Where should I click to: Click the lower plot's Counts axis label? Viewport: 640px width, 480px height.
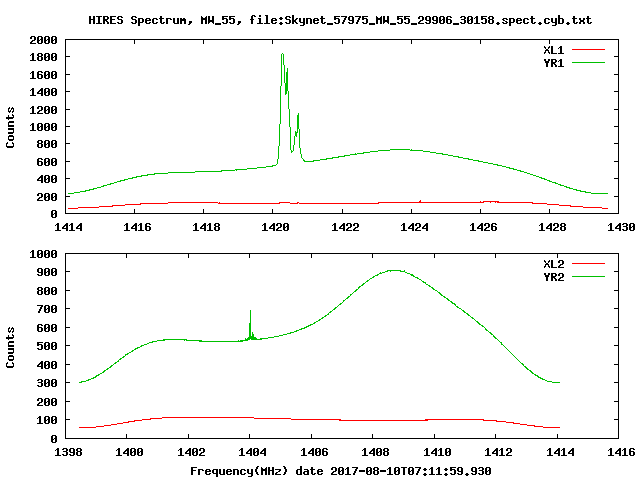tap(10, 347)
